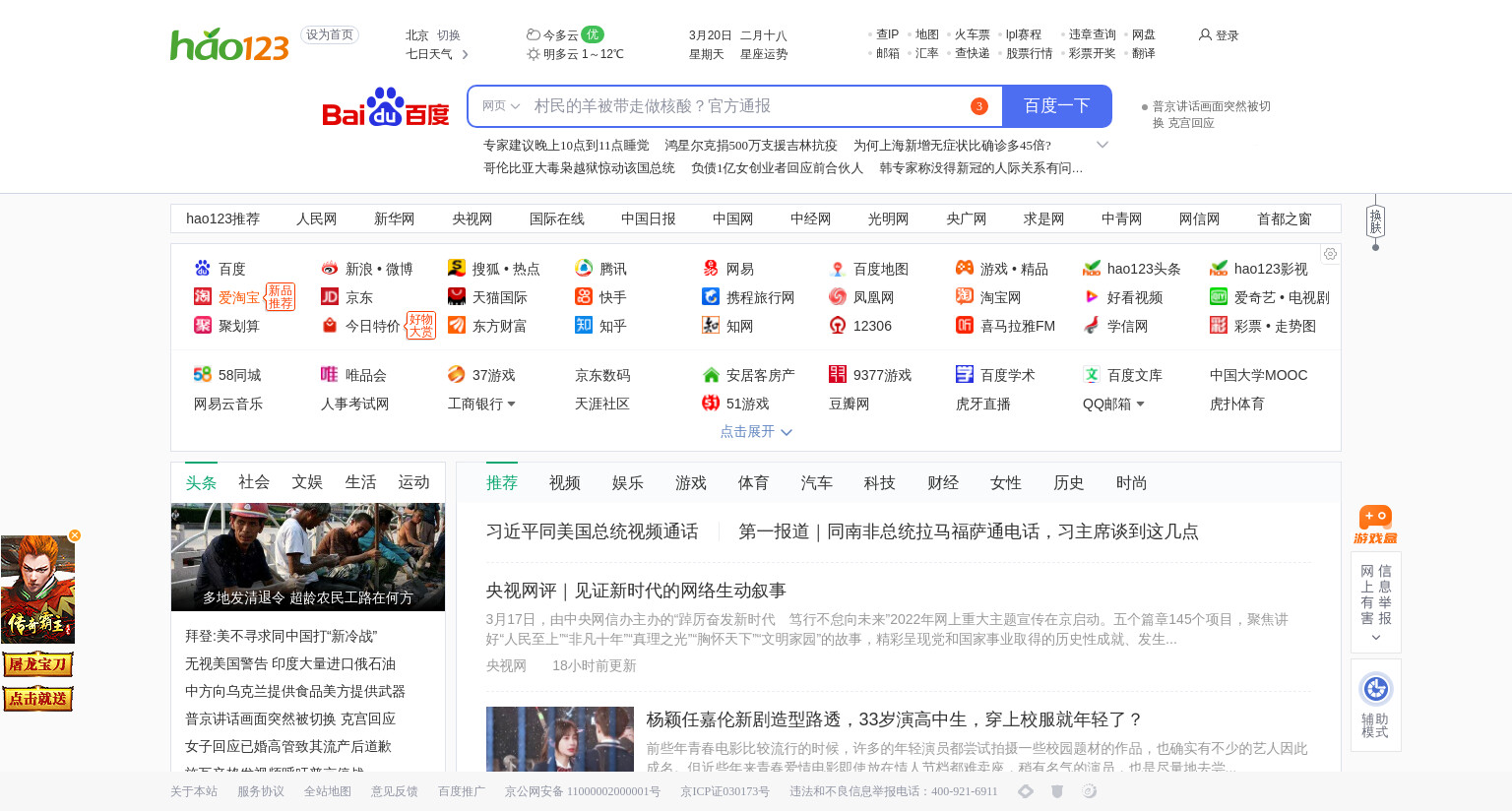
Task: Open 火车票 tool link
Action: [973, 34]
